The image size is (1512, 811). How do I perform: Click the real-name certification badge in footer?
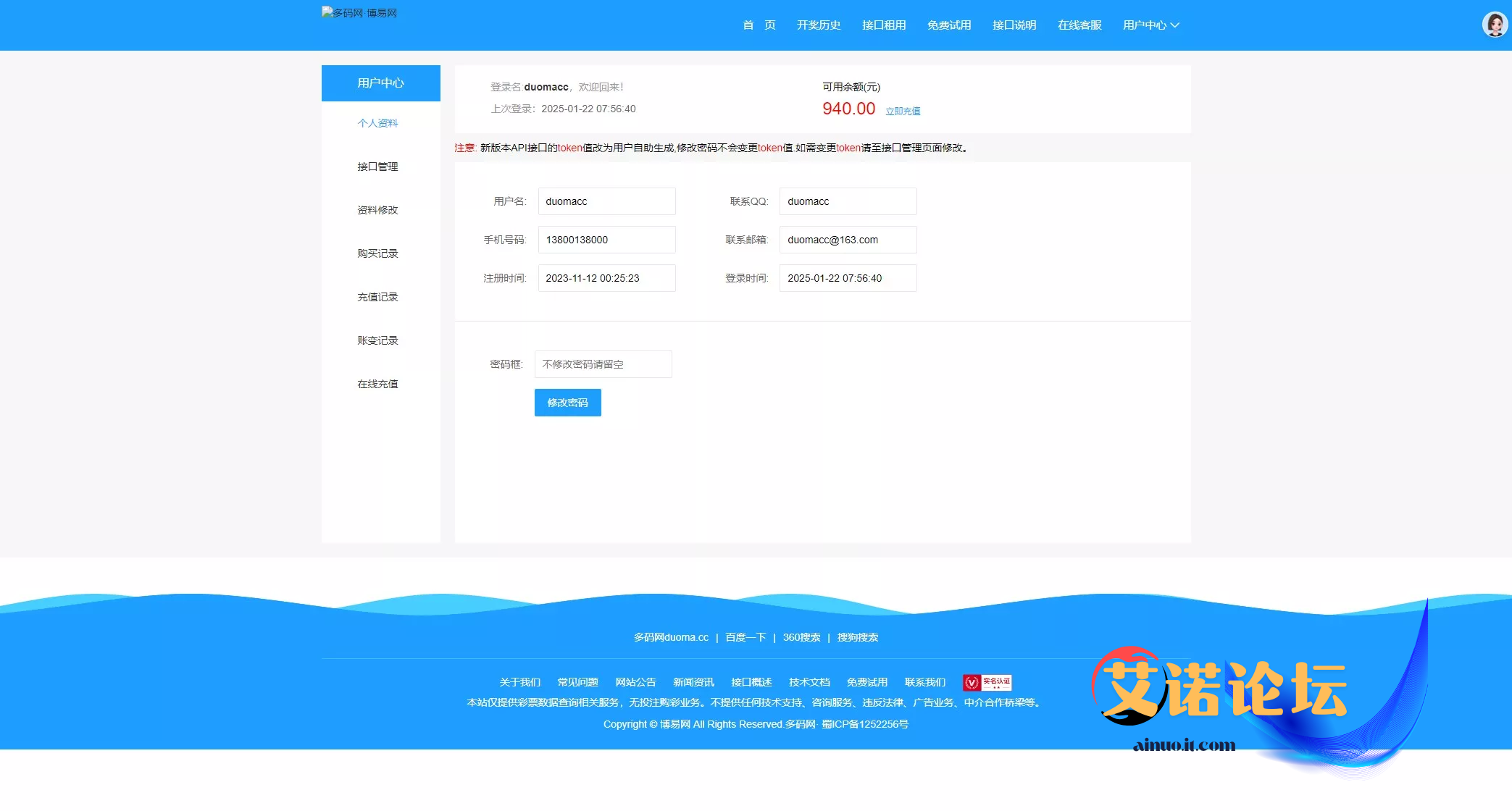[987, 682]
